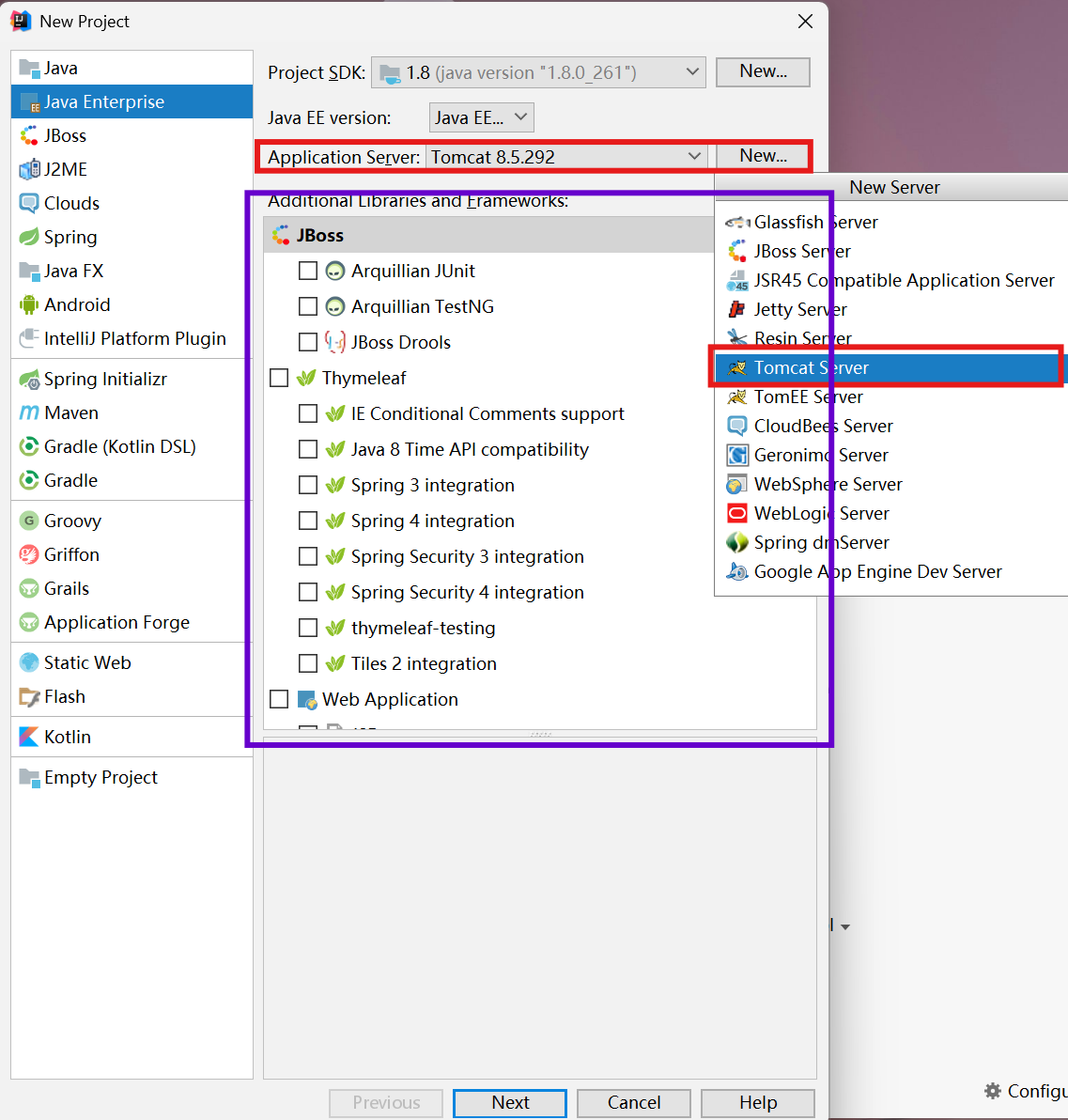Click the Maven 'm' icon
Image resolution: width=1068 pixels, height=1120 pixels.
click(x=29, y=412)
